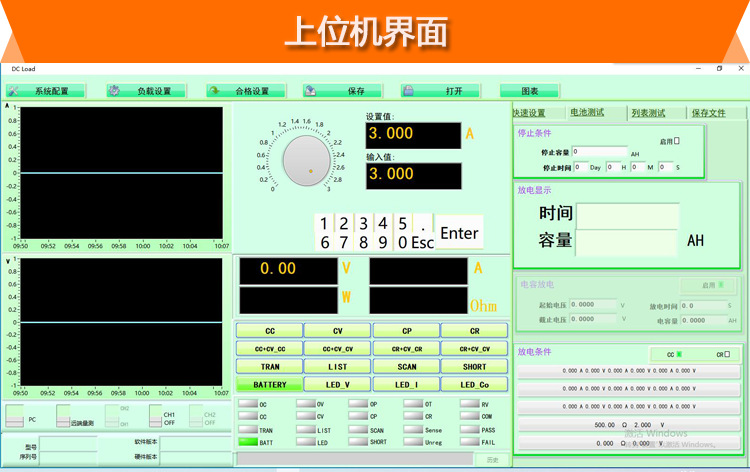Select the CR mode button
The height and width of the screenshot is (472, 750).
[x=474, y=331]
